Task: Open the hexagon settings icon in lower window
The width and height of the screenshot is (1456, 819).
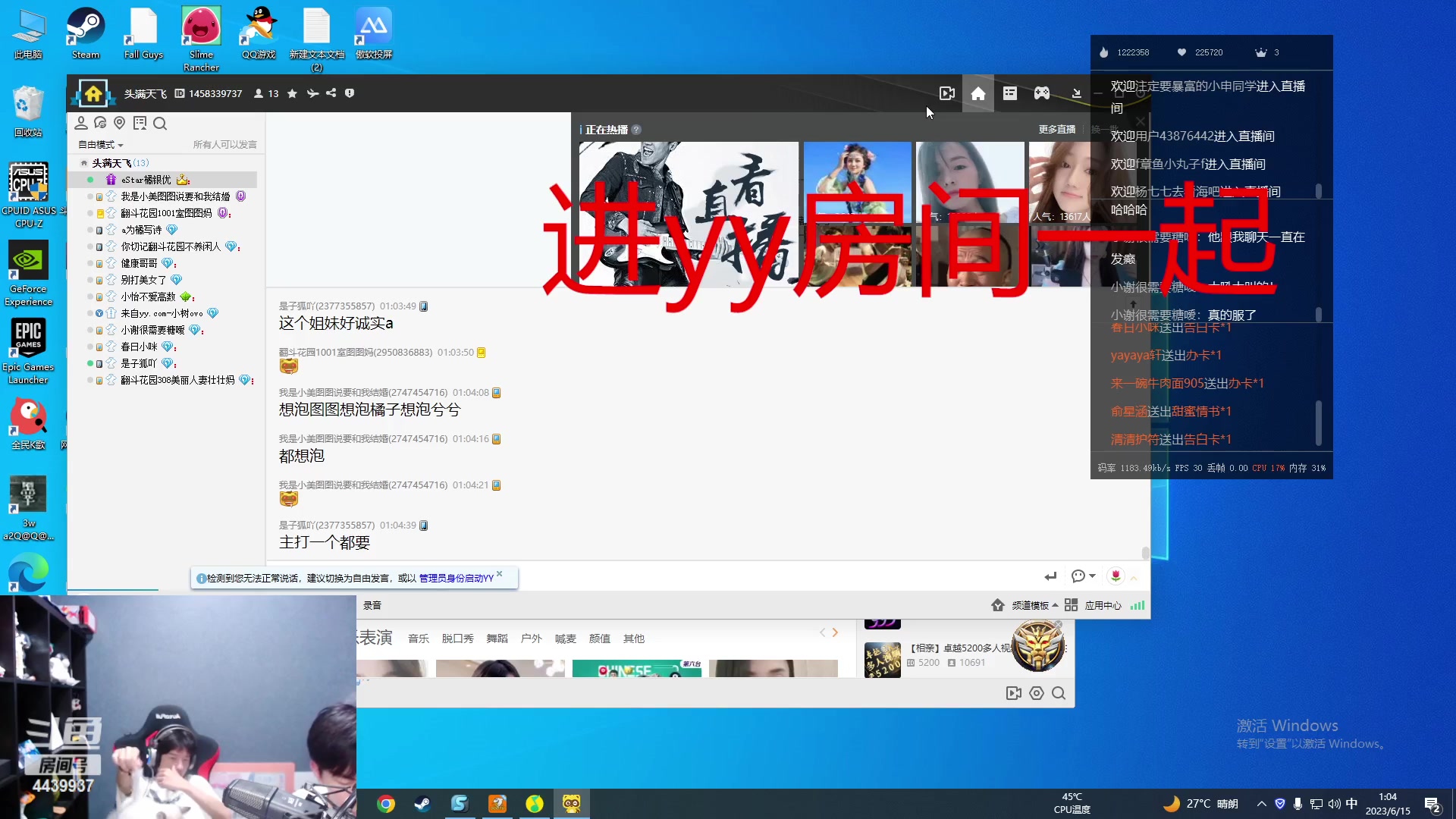Action: click(x=1037, y=693)
